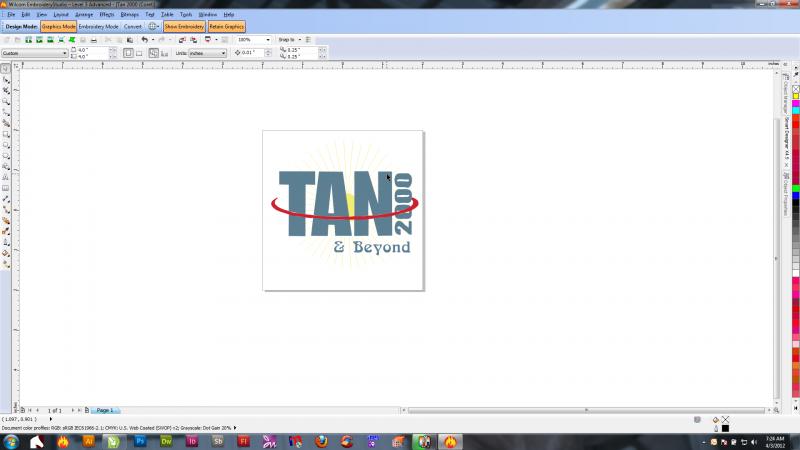This screenshot has height=450, width=800.
Task: Open the Effects menu
Action: (107, 14)
